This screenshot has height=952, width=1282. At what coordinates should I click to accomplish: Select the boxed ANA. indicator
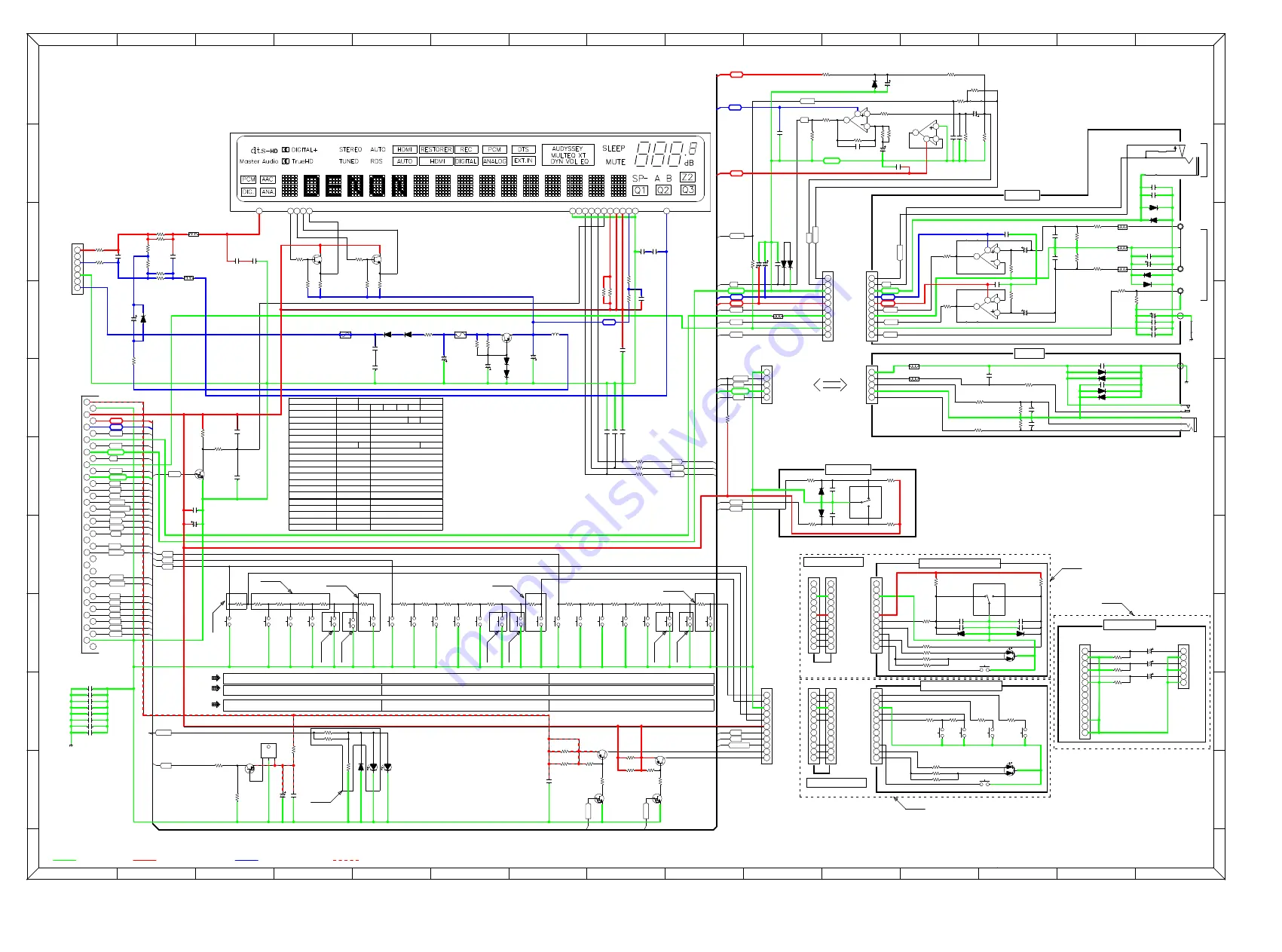coord(268,192)
